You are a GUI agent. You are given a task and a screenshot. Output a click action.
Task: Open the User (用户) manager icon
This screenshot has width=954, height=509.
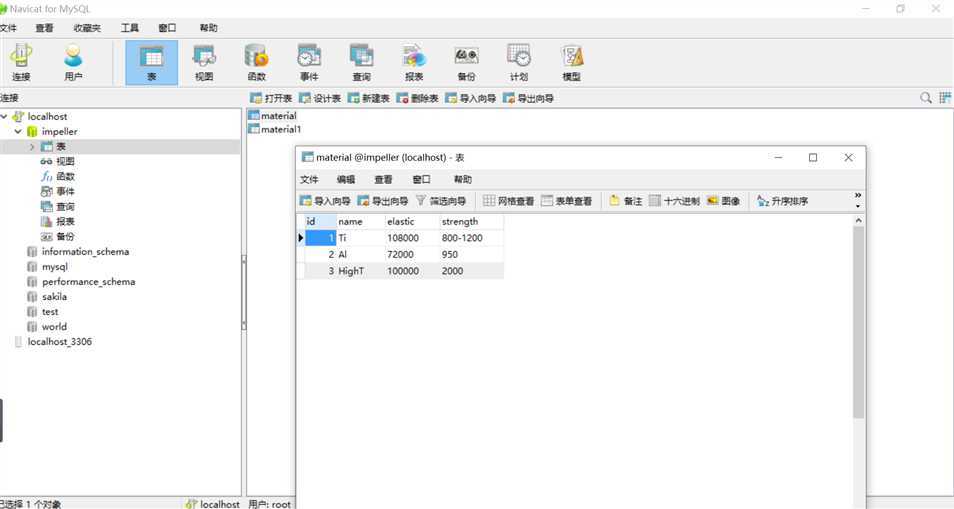pos(73,63)
